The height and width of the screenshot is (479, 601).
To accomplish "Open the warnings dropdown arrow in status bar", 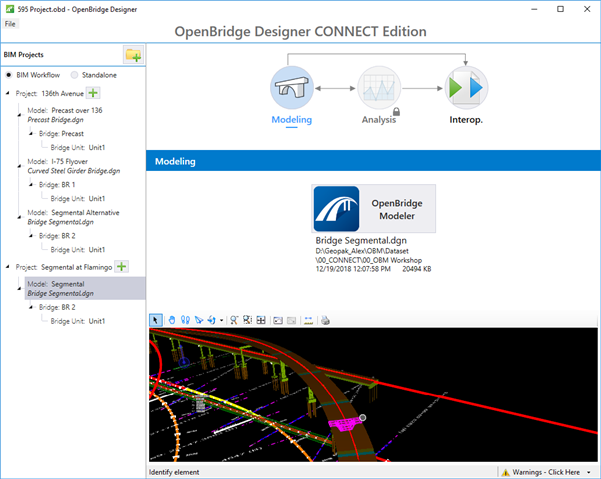I will click(x=589, y=472).
